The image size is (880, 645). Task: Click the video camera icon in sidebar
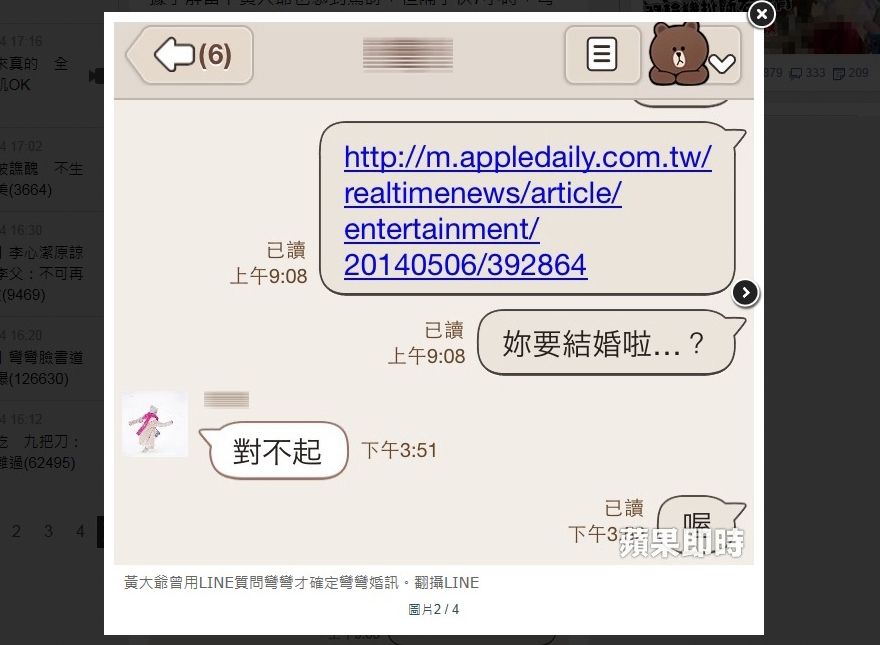click(x=96, y=76)
